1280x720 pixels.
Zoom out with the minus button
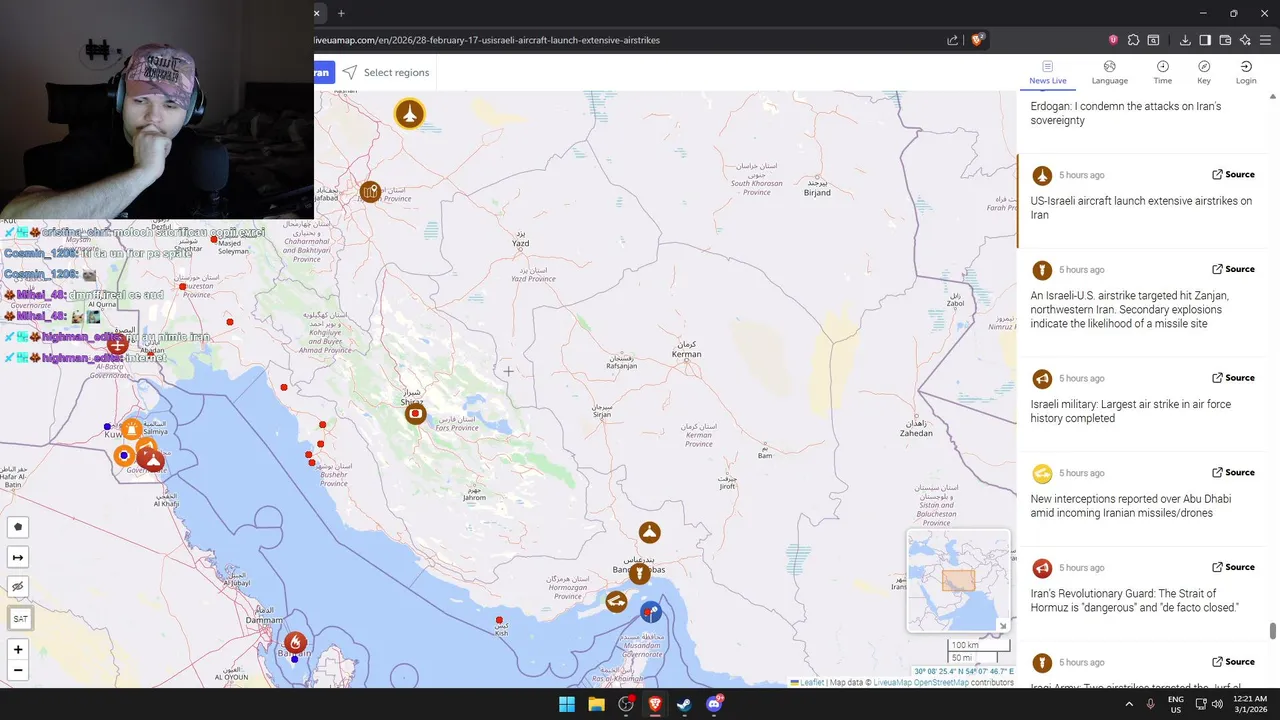(x=18, y=670)
